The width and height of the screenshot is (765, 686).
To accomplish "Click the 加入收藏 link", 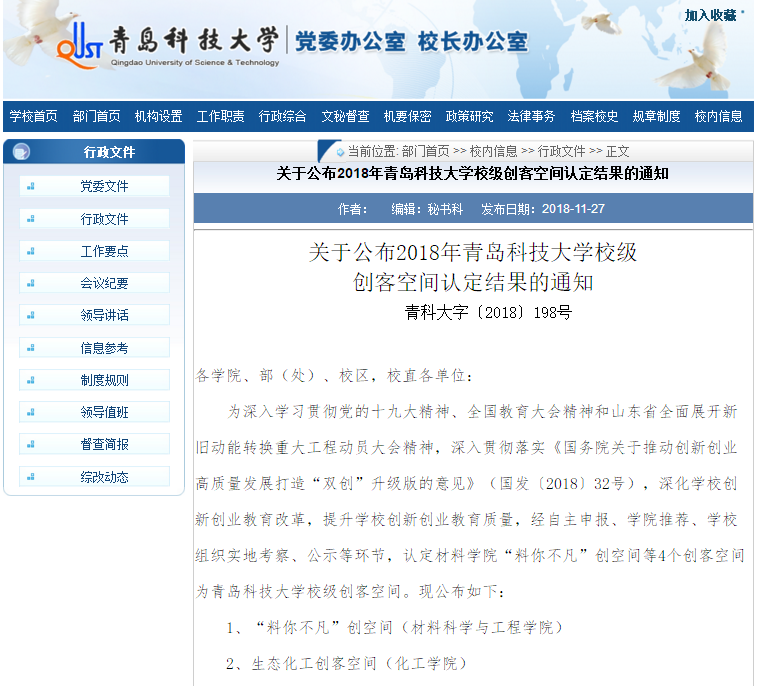I will [711, 15].
